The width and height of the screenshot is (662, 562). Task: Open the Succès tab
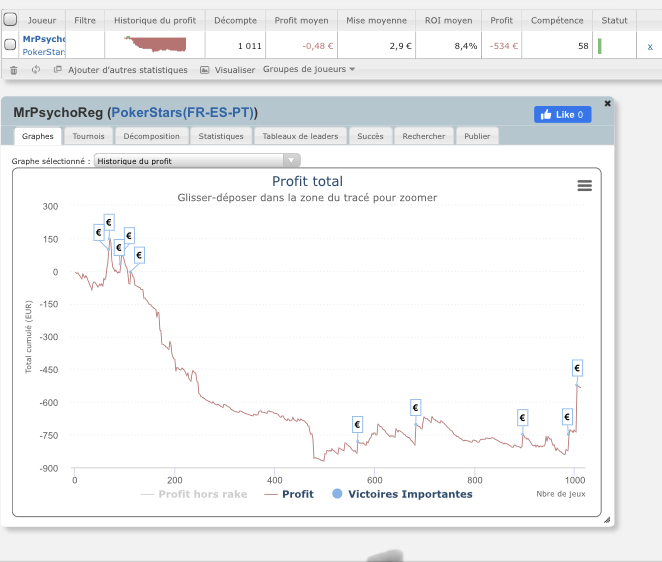pos(370,136)
